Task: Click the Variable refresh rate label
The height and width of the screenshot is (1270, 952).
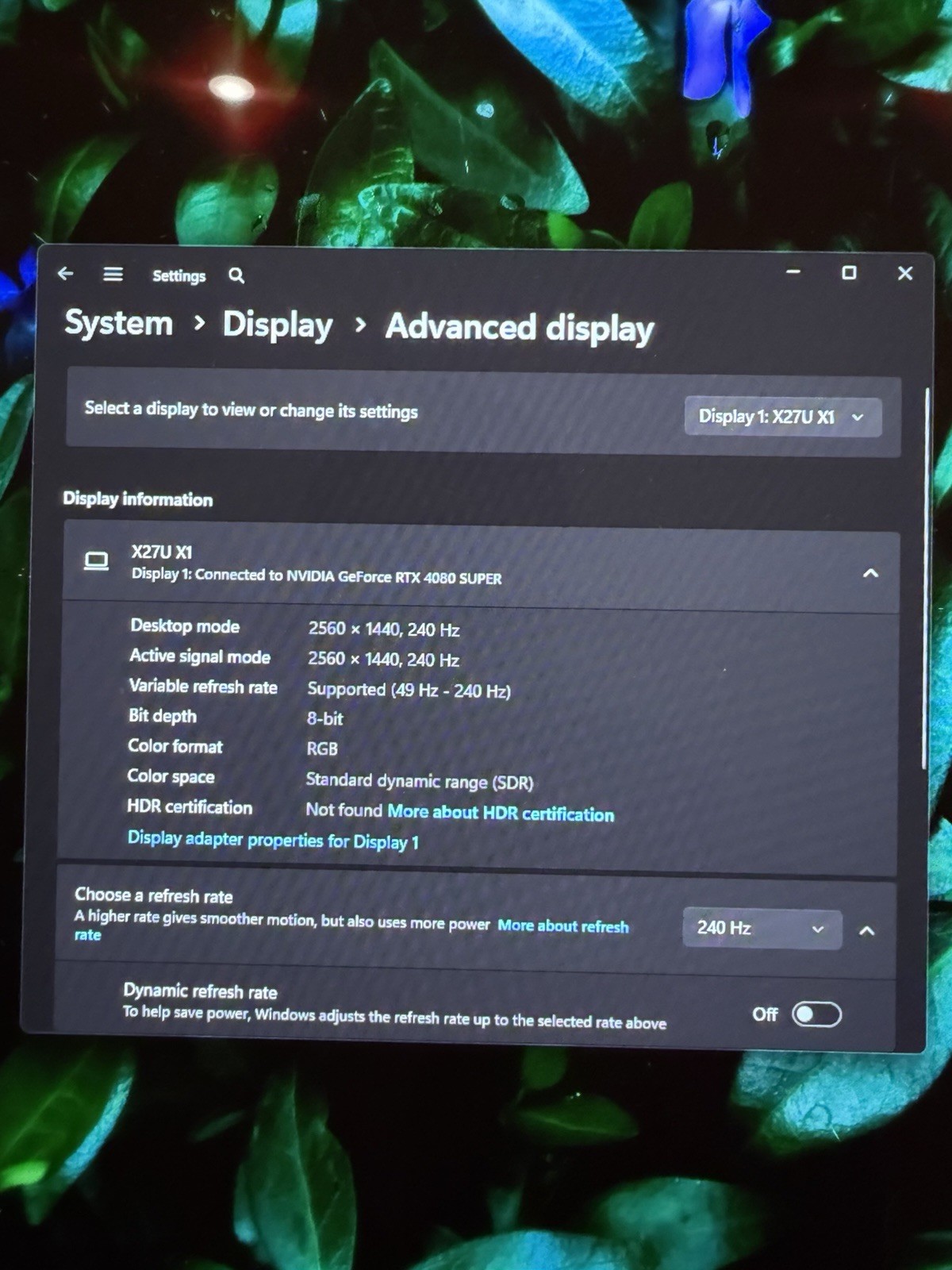Action: (x=203, y=687)
